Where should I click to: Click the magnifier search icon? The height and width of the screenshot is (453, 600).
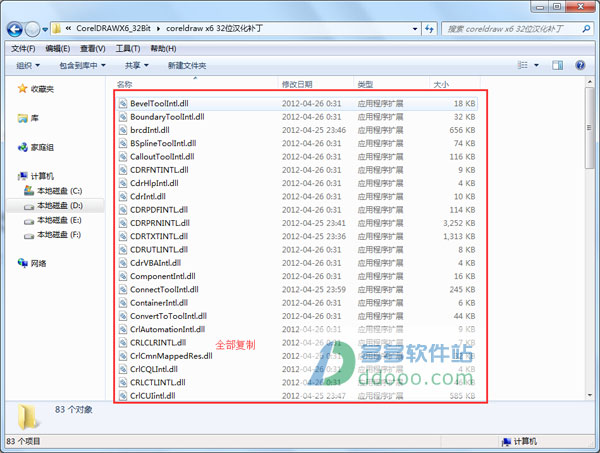pyautogui.click(x=586, y=29)
